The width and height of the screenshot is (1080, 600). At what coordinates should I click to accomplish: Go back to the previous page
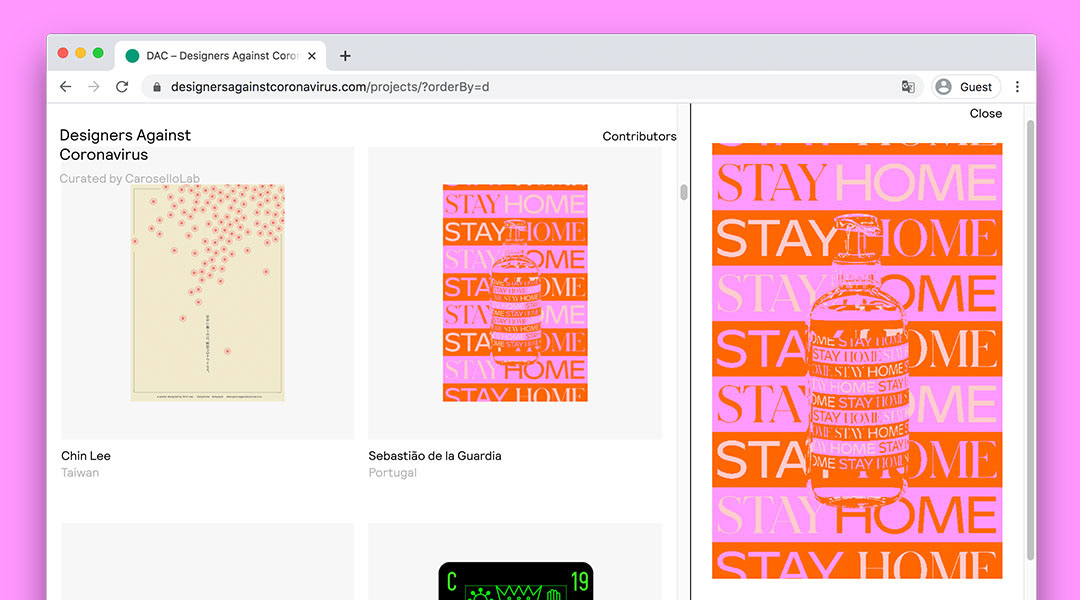pos(65,87)
